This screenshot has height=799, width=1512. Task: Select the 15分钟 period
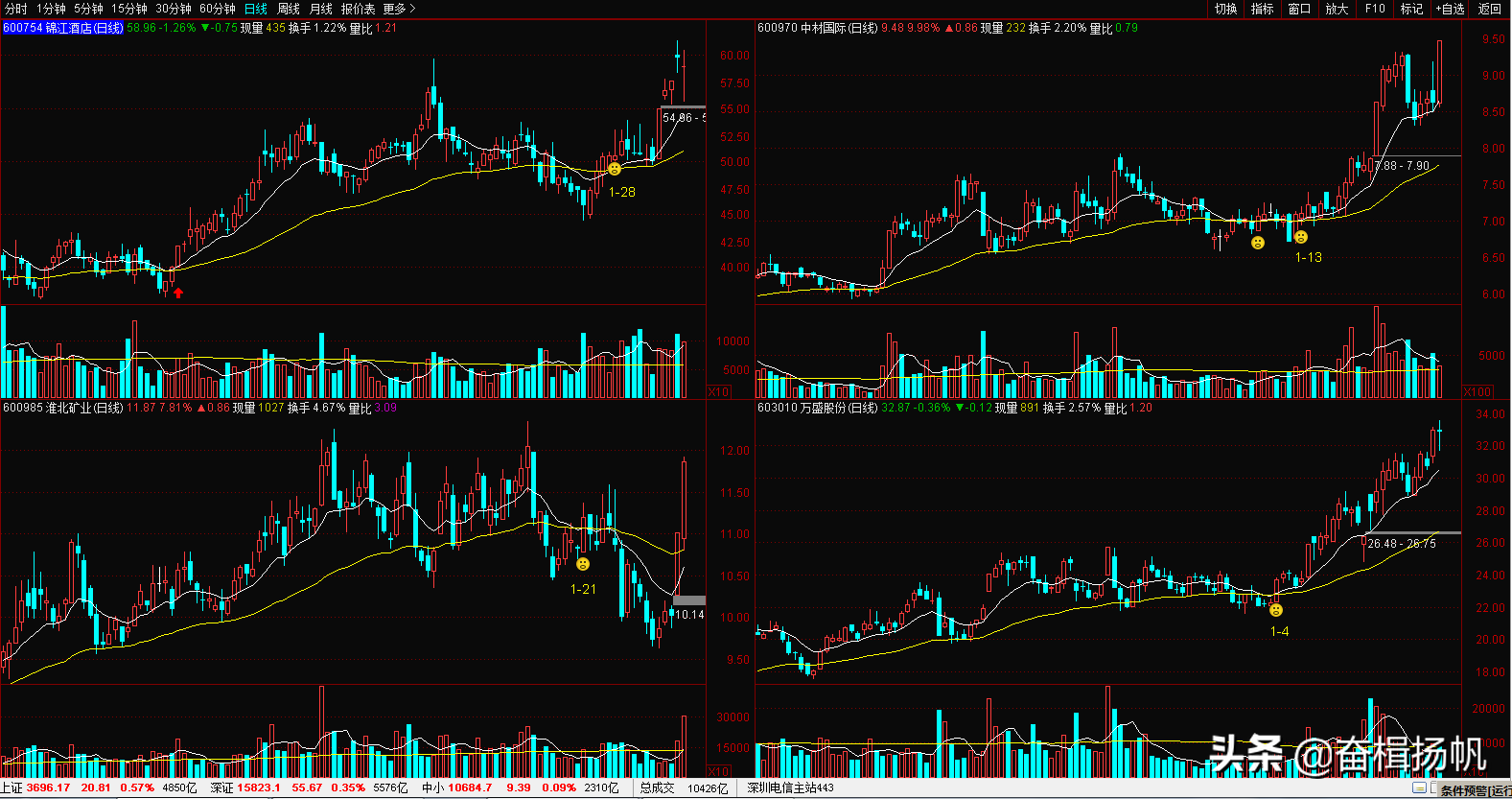(x=129, y=9)
